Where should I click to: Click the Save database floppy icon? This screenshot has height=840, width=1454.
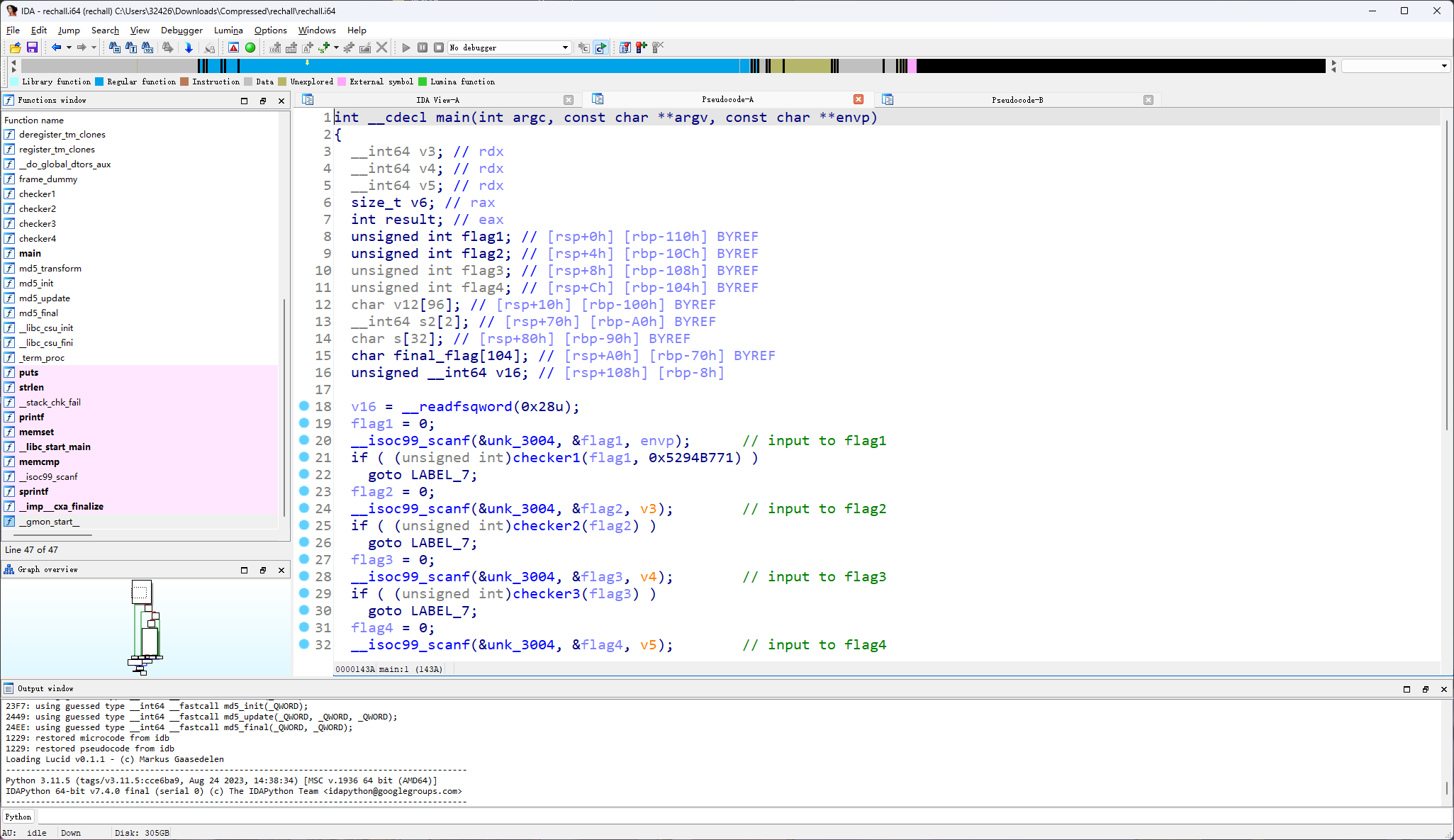click(32, 47)
